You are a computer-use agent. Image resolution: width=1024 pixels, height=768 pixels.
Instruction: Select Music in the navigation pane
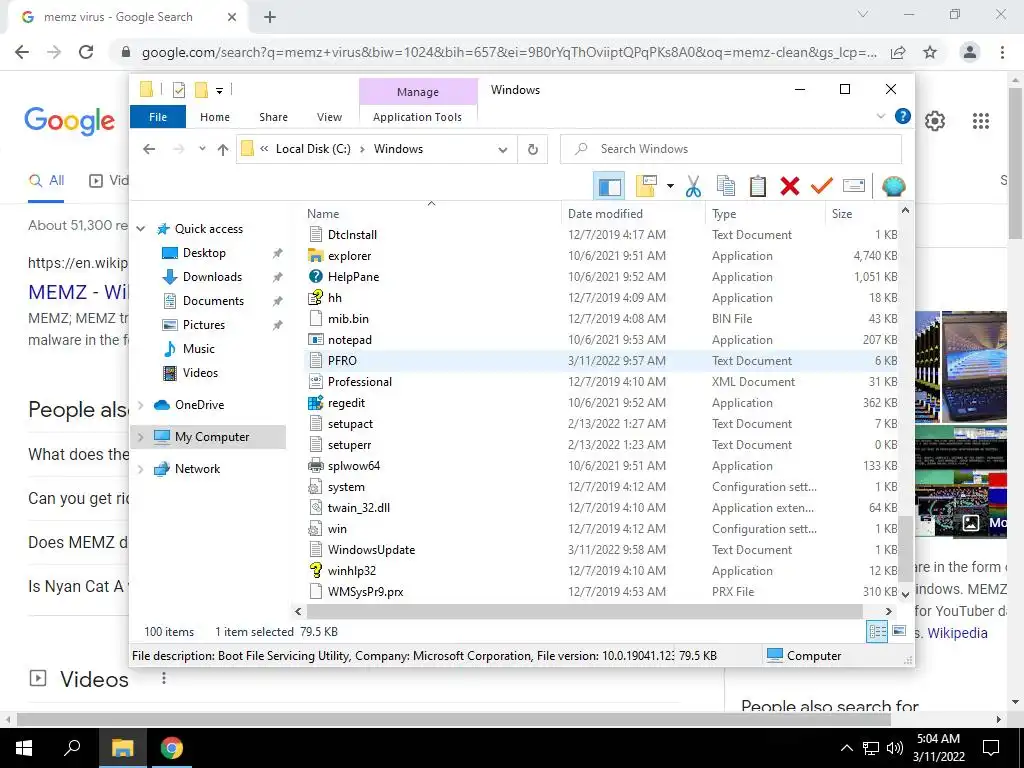[x=199, y=349]
